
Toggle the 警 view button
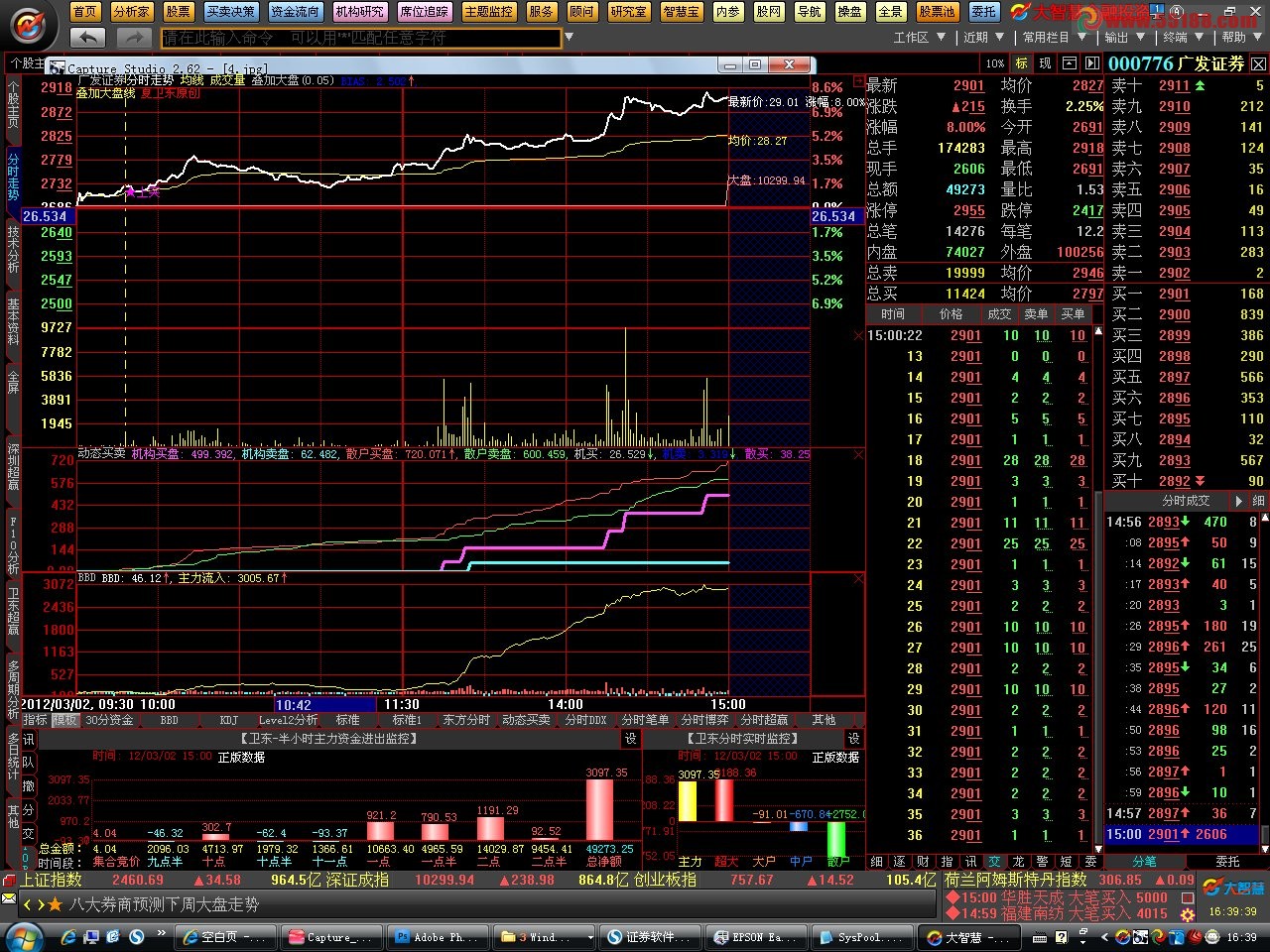pyautogui.click(x=1042, y=862)
